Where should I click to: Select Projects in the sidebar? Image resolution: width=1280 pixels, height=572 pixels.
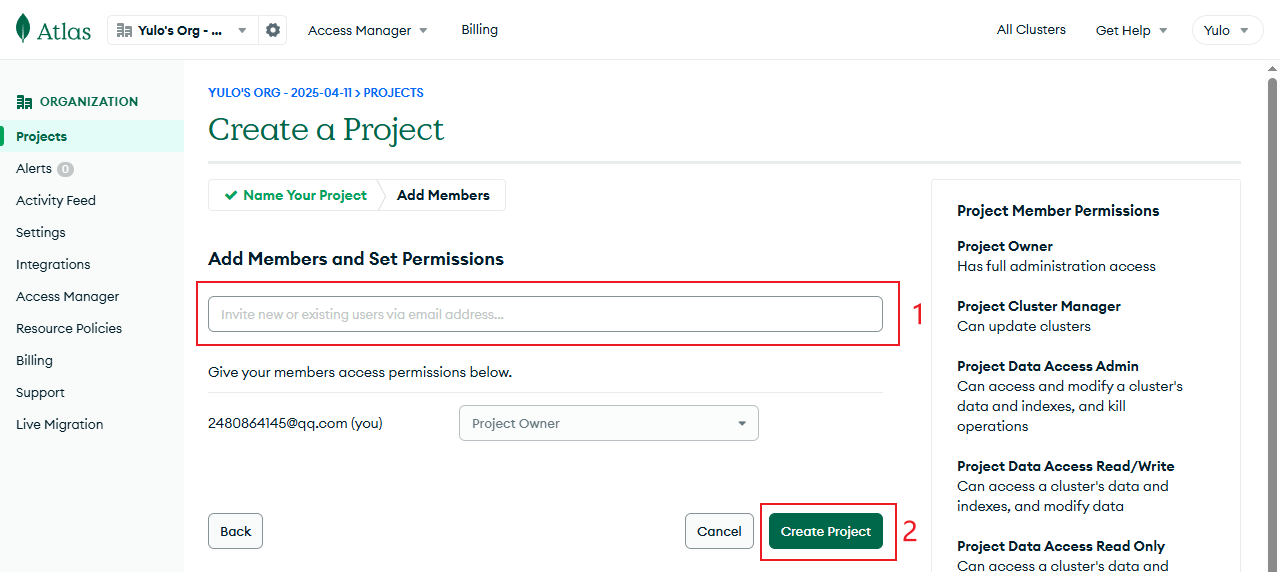[42, 137]
